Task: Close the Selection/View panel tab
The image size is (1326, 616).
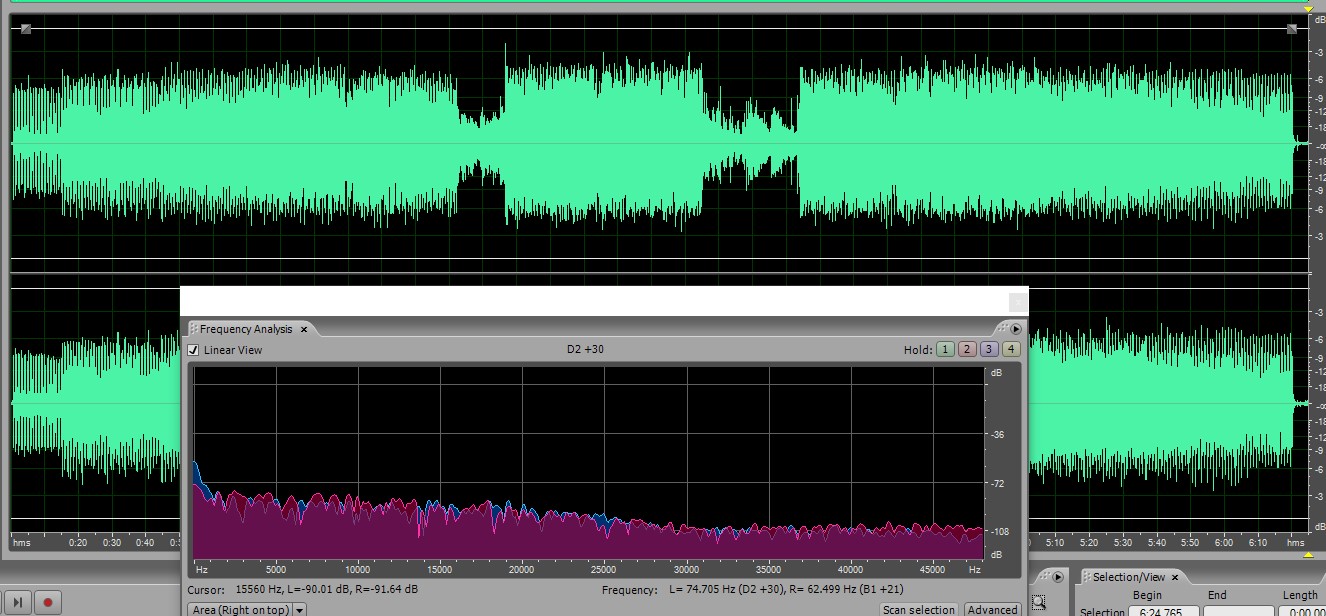Action: 1175,577
